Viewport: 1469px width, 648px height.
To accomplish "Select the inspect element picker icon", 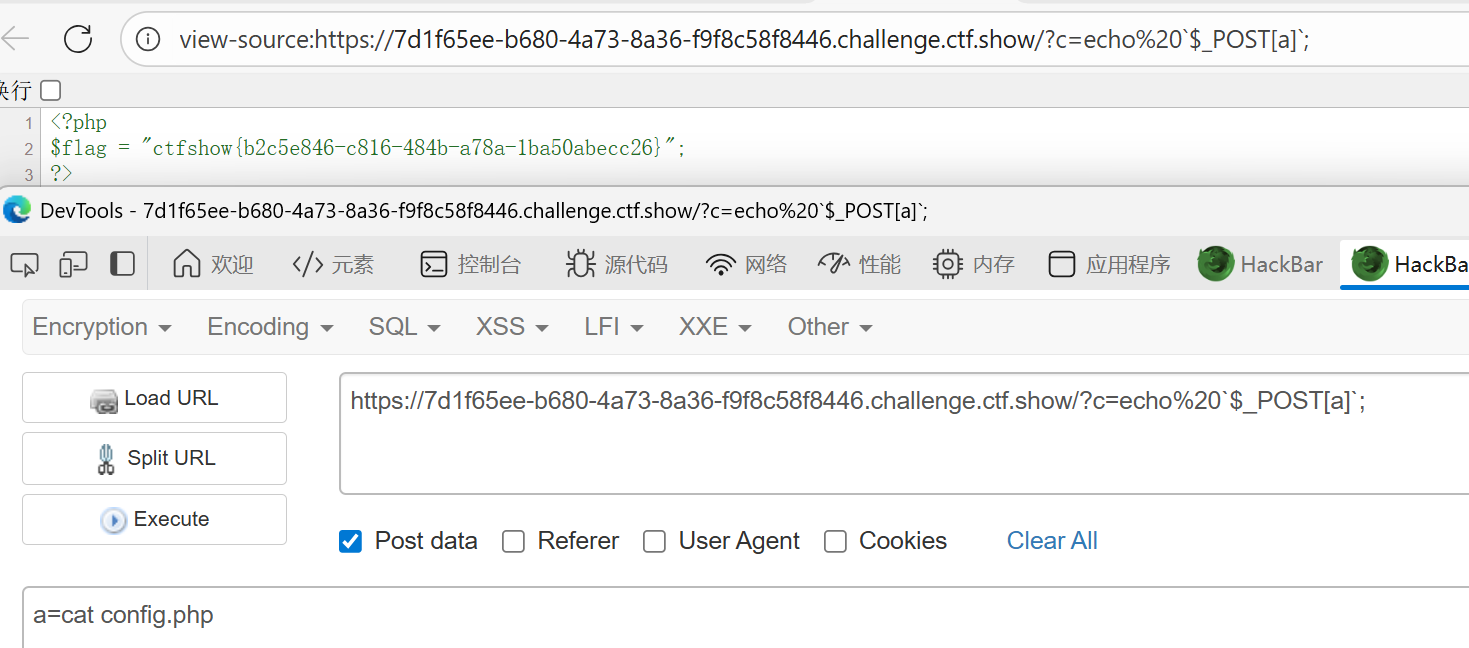I will point(24,264).
